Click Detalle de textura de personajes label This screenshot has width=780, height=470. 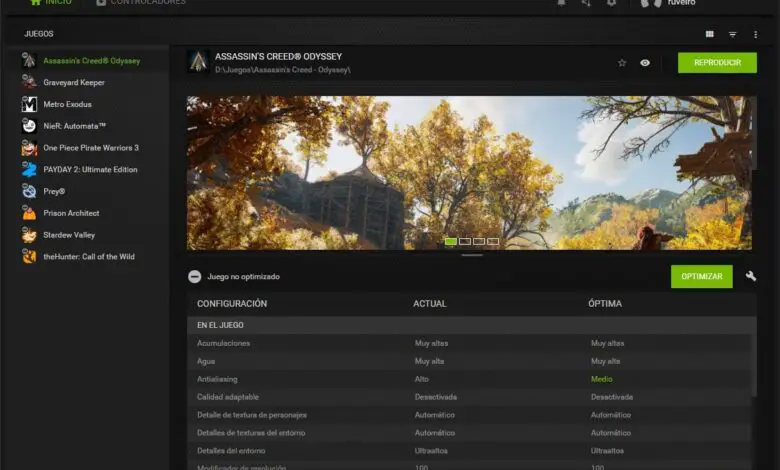[x=252, y=415]
